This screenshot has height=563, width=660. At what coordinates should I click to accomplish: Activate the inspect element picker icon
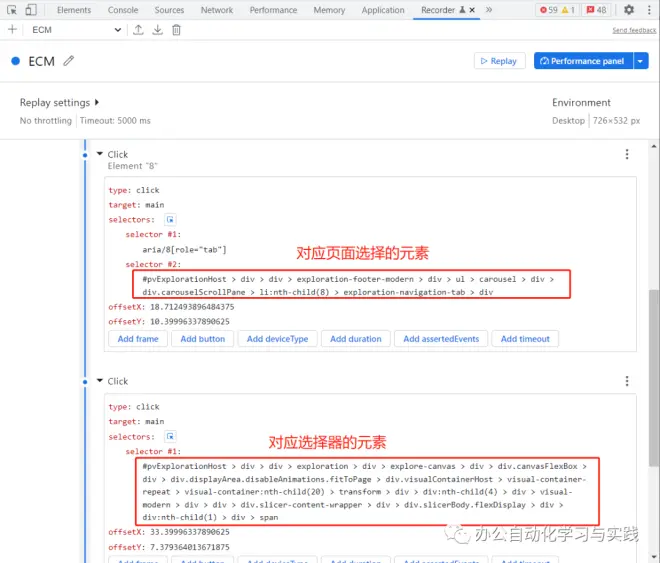pyautogui.click(x=12, y=10)
